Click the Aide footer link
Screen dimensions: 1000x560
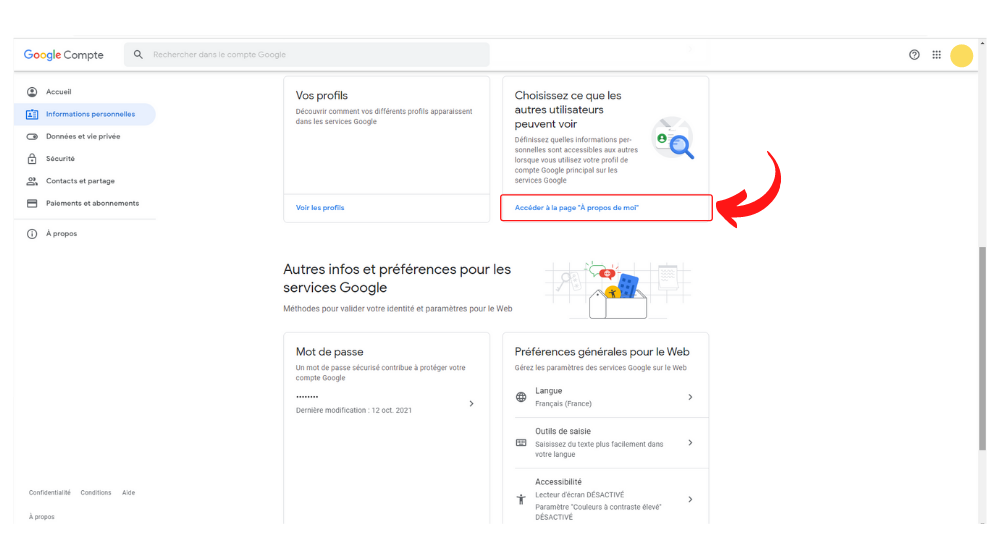click(128, 493)
